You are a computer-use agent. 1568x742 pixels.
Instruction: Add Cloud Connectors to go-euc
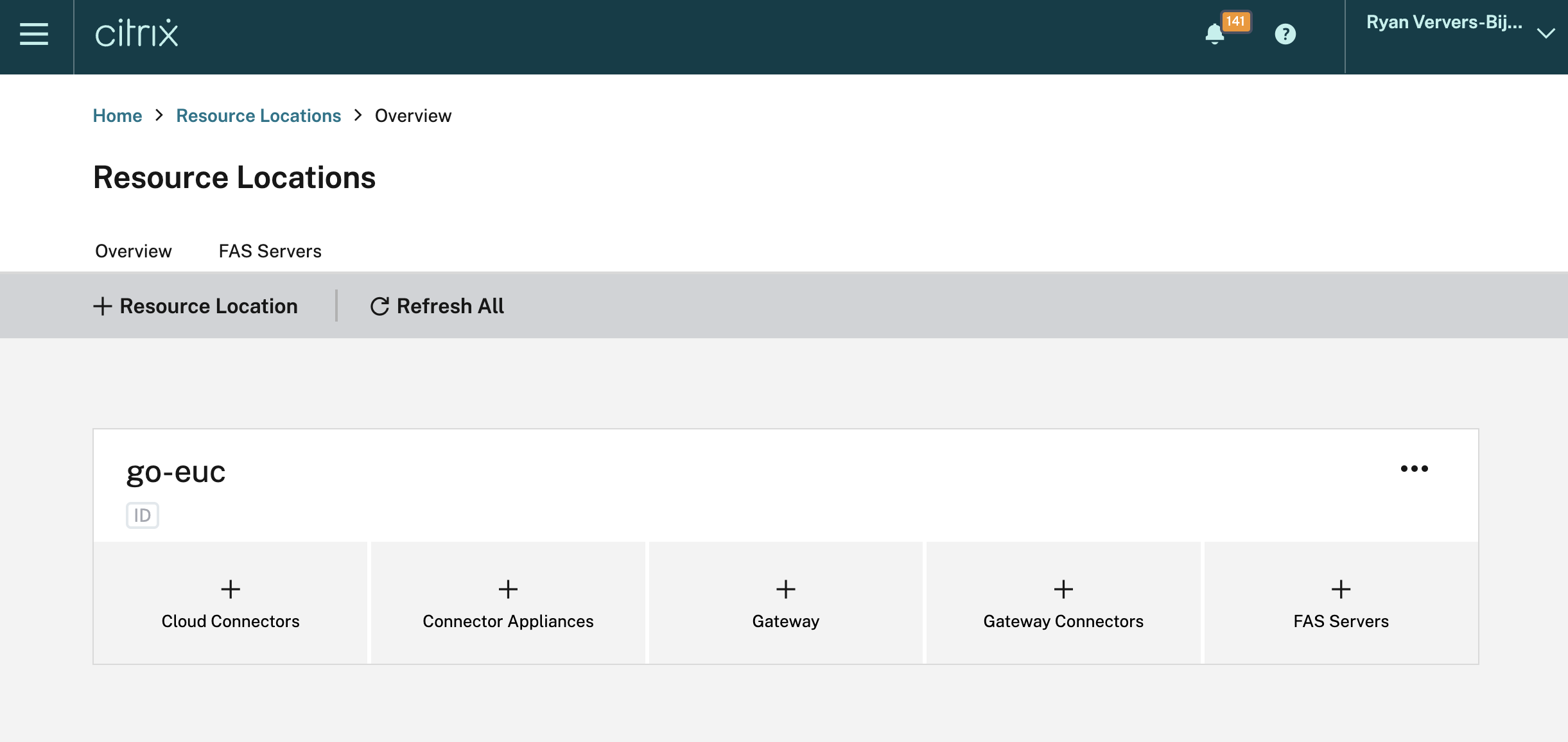click(231, 603)
